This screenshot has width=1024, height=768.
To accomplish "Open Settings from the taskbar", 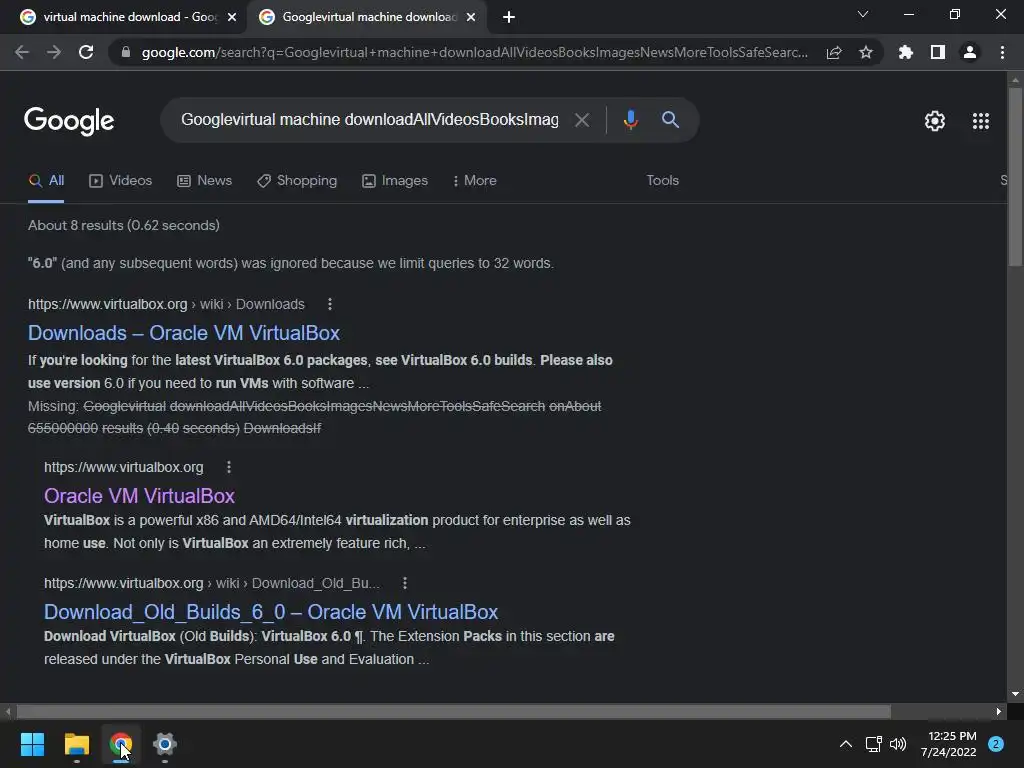I will (165, 744).
